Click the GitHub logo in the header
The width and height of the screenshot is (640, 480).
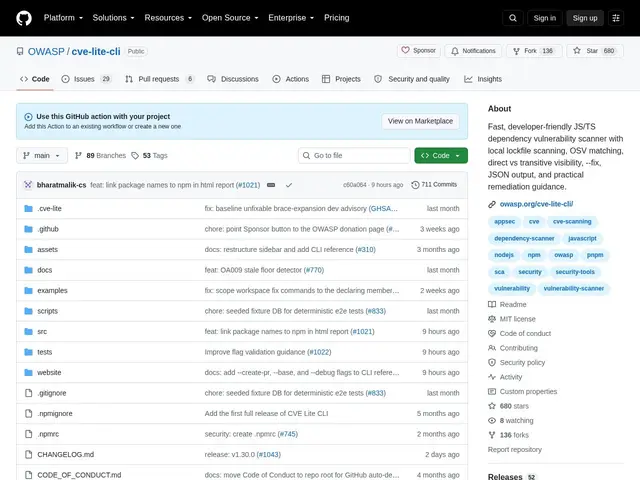[24, 18]
